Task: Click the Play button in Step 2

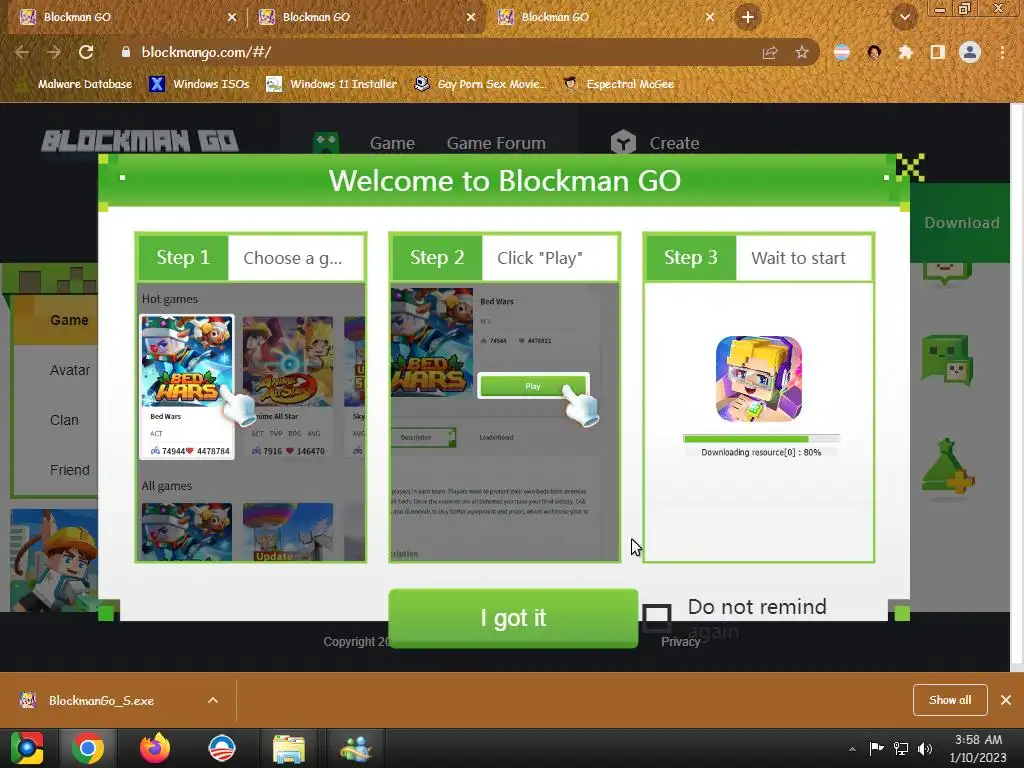Action: tap(533, 386)
